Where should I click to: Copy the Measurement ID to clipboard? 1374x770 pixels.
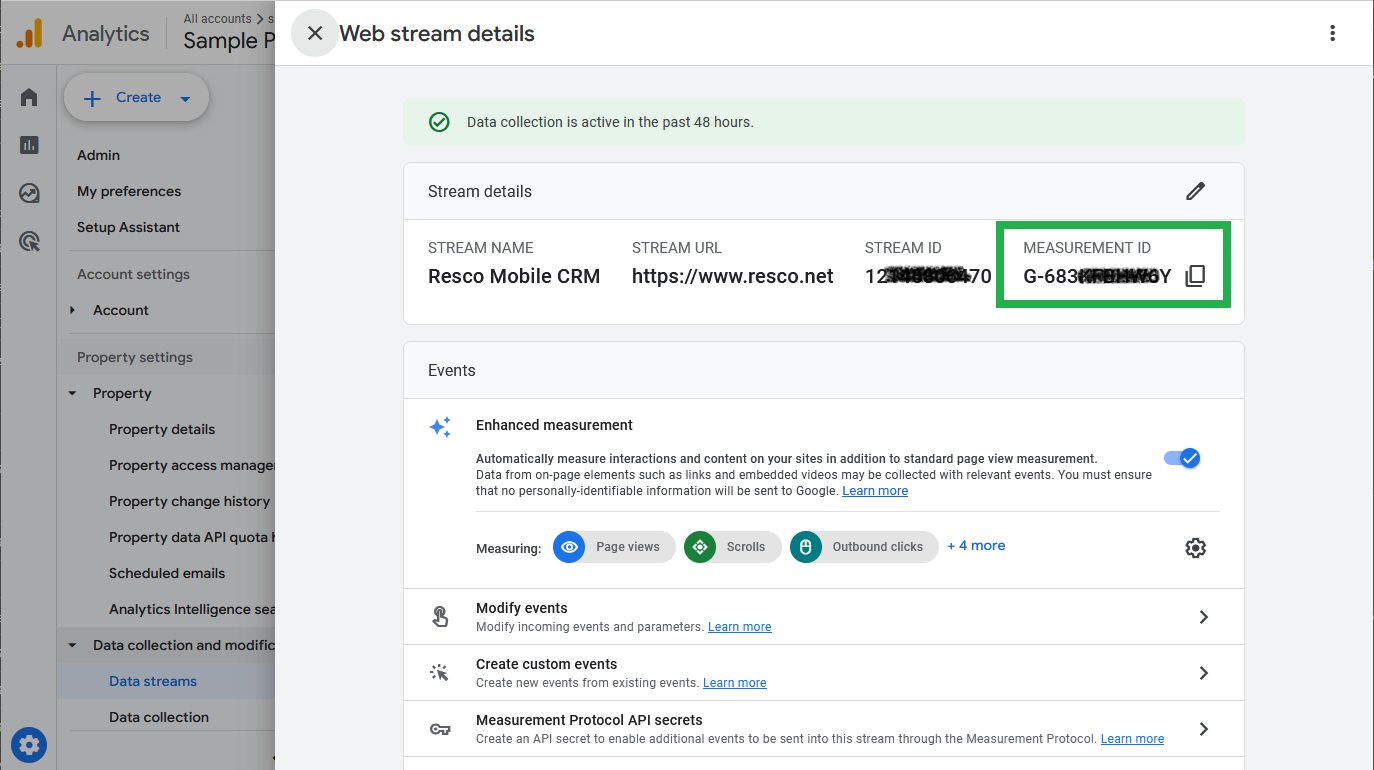tap(1195, 277)
